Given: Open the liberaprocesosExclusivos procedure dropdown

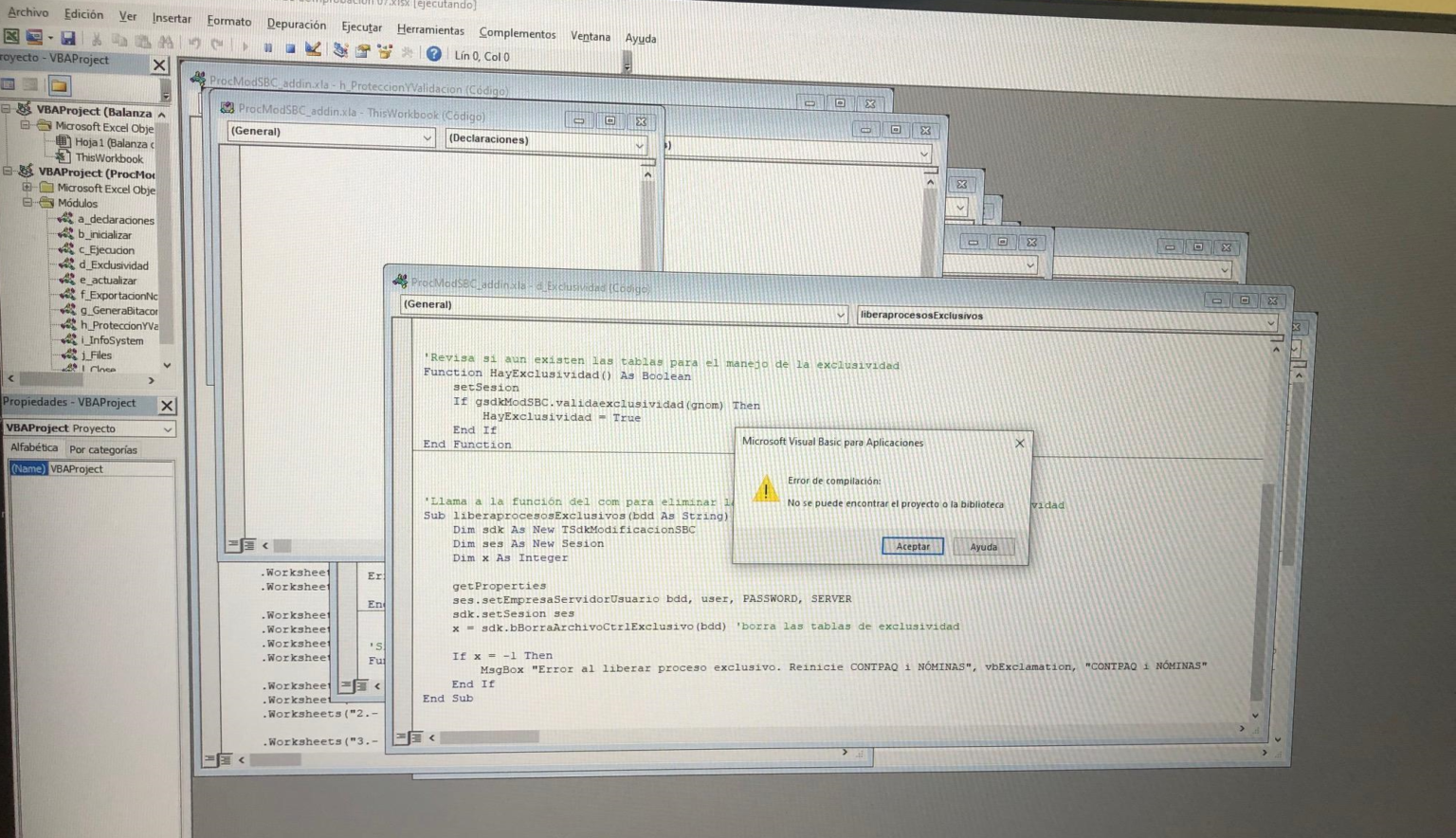Looking at the screenshot, I should [x=1270, y=322].
